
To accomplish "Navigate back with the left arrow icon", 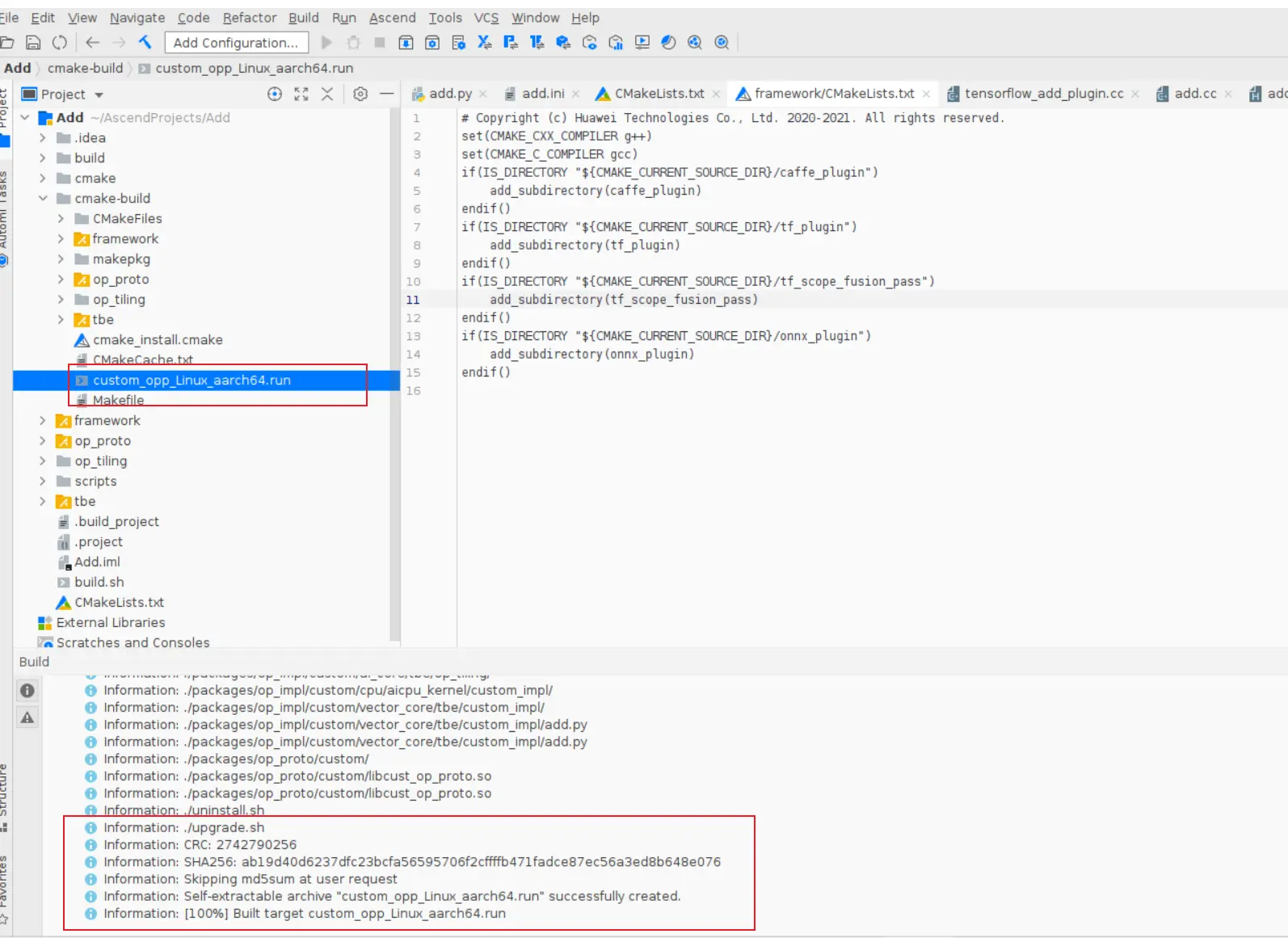I will 93,43.
